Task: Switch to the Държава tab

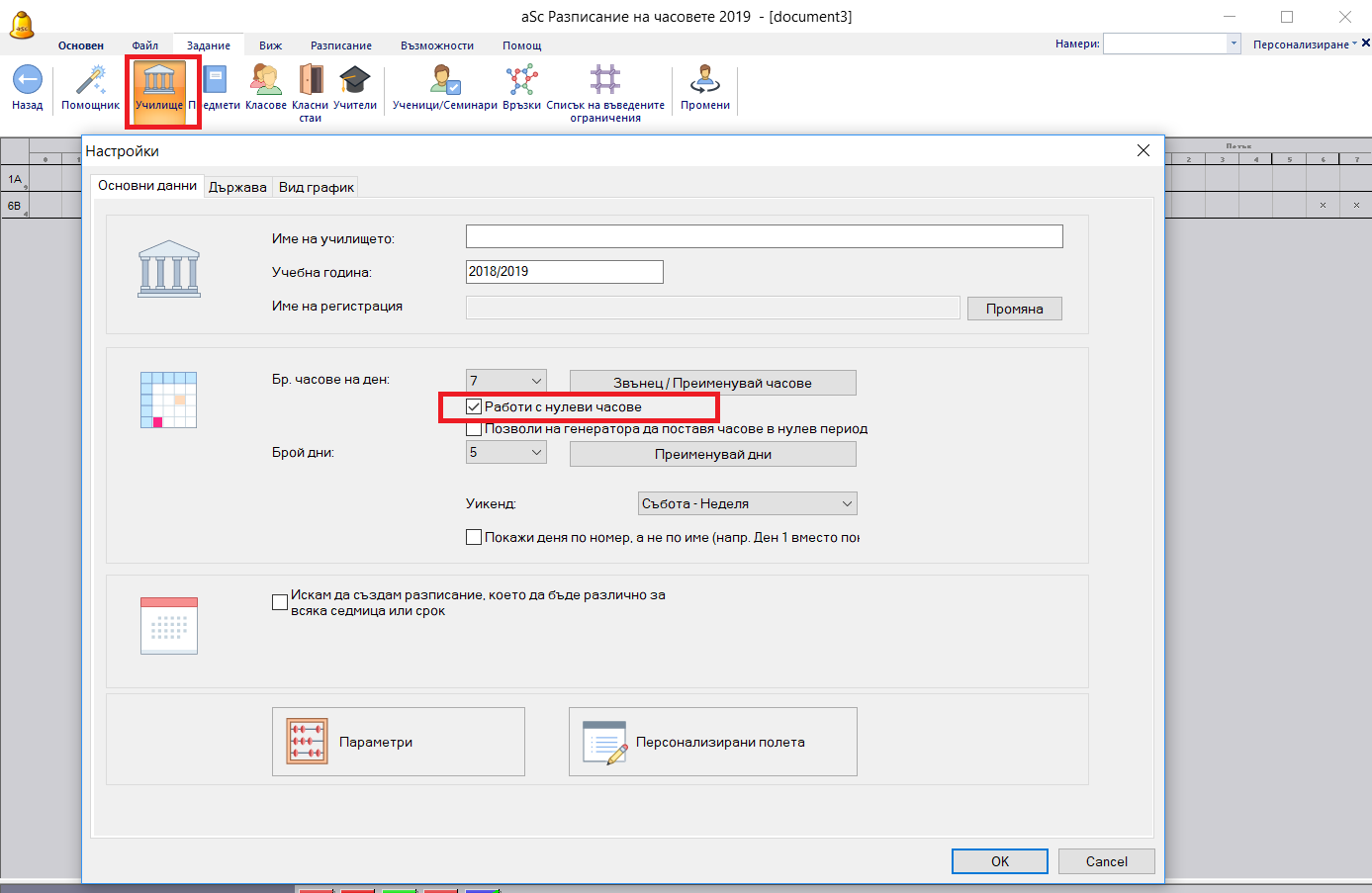Action: pyautogui.click(x=237, y=187)
